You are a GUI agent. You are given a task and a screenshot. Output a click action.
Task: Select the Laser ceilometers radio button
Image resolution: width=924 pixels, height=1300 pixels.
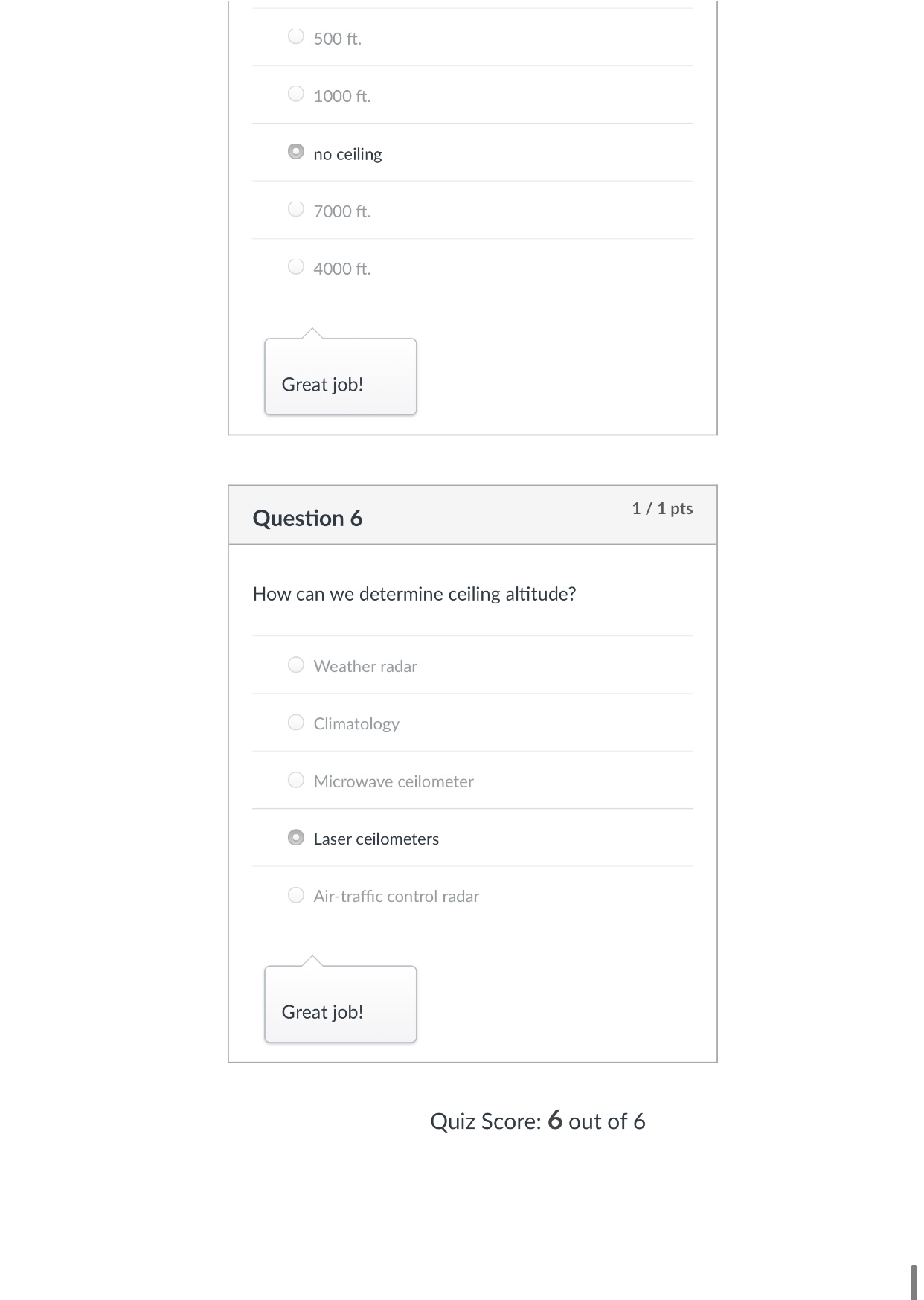point(296,837)
